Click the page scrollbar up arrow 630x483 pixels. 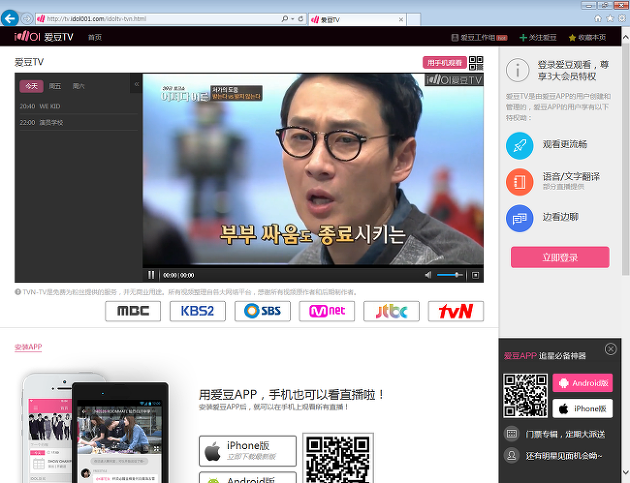click(x=625, y=37)
